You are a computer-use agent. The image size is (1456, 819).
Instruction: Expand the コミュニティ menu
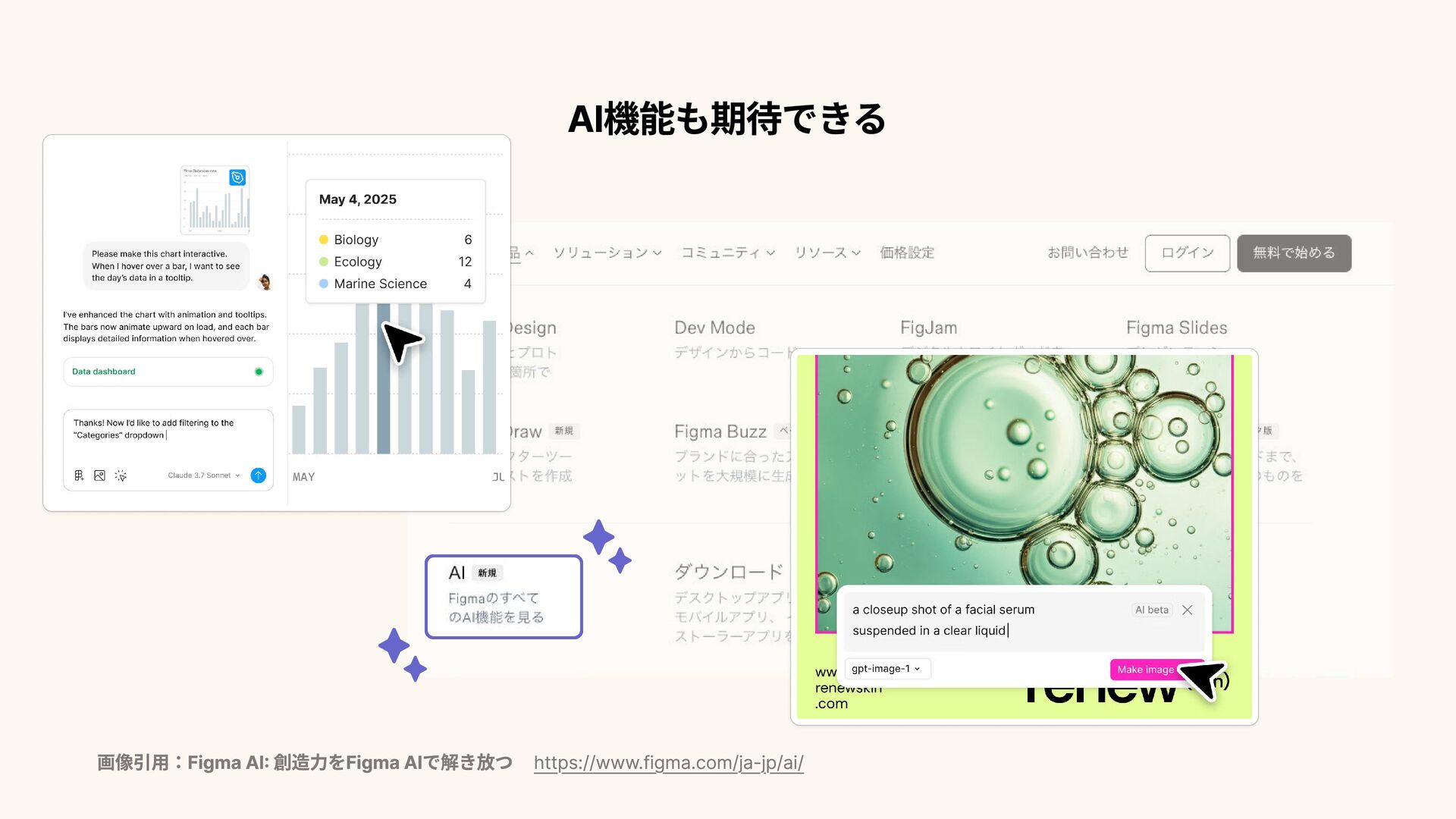[x=728, y=253]
